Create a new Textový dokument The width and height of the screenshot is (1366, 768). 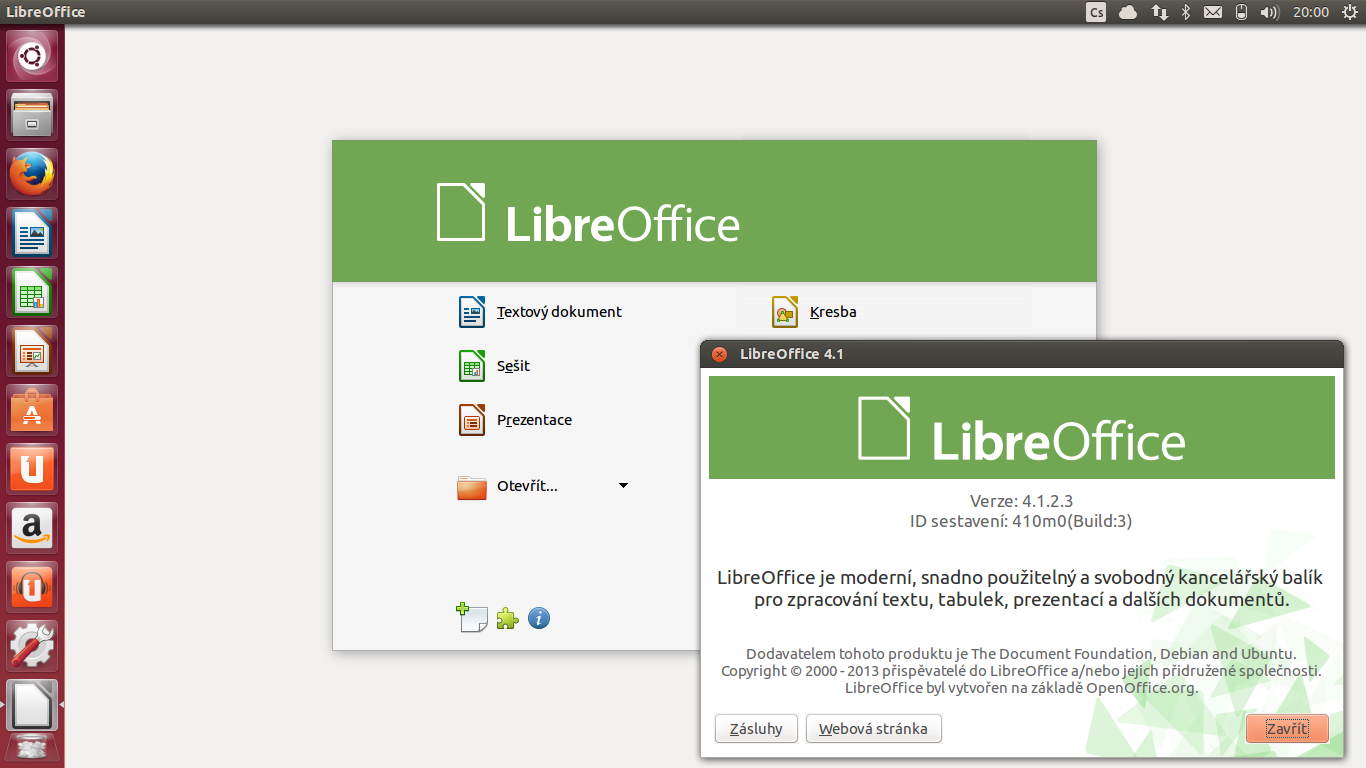[559, 311]
